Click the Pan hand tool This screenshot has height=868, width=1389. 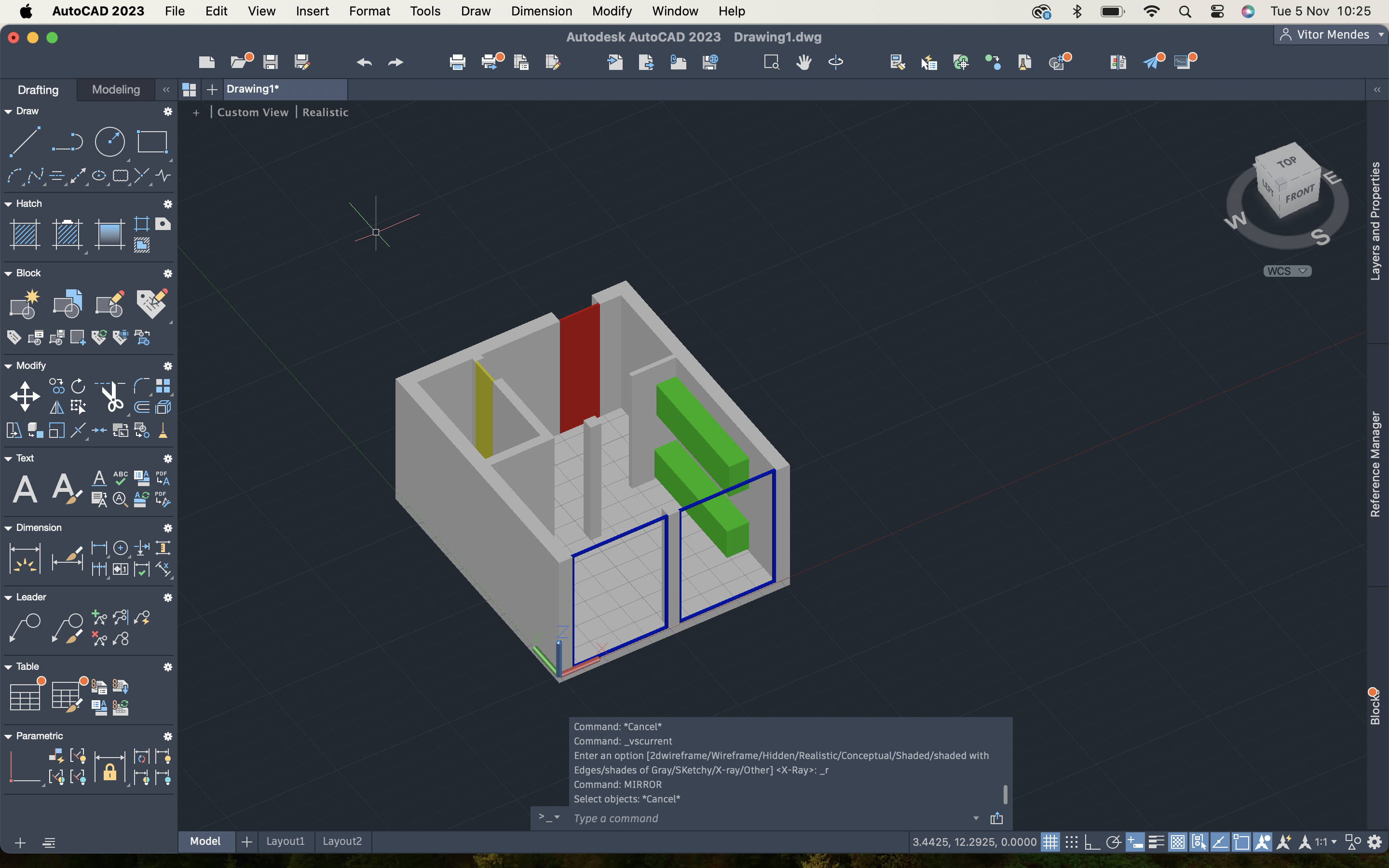click(x=803, y=62)
